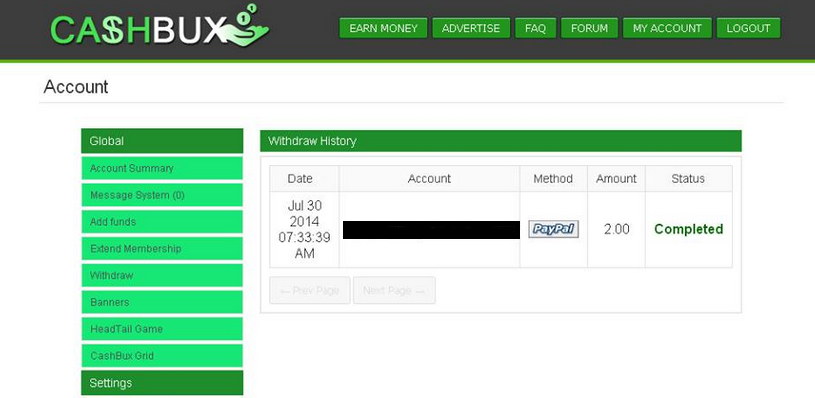Click the Settings sidebar header
815x398 pixels.
(x=162, y=383)
